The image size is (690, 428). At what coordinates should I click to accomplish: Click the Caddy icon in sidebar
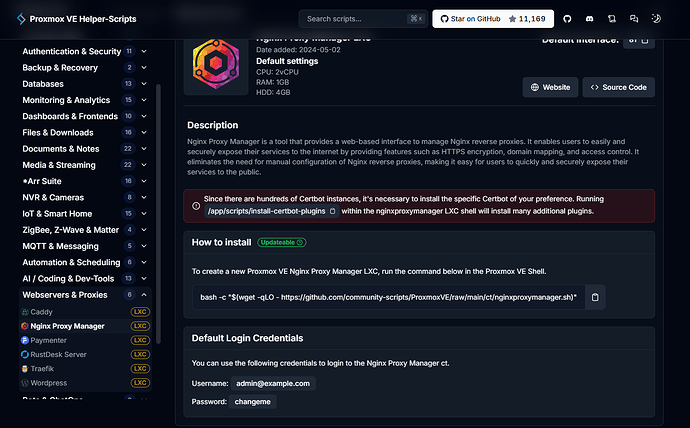pyautogui.click(x=25, y=312)
